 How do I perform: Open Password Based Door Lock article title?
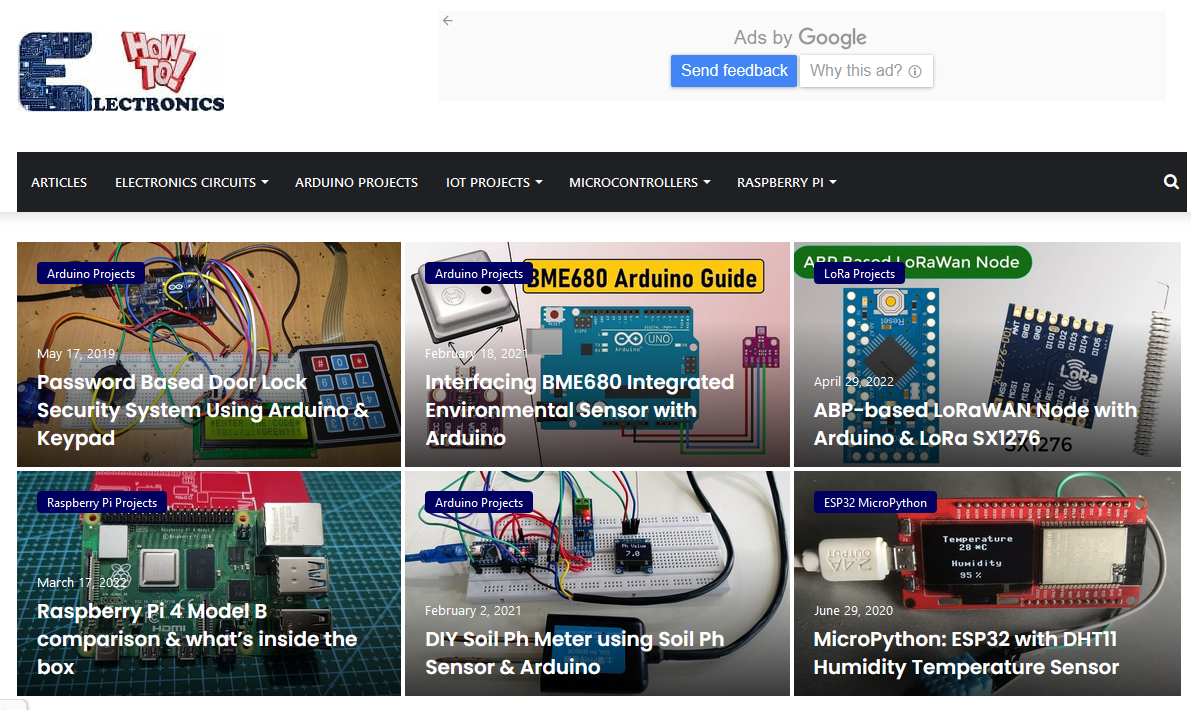203,410
